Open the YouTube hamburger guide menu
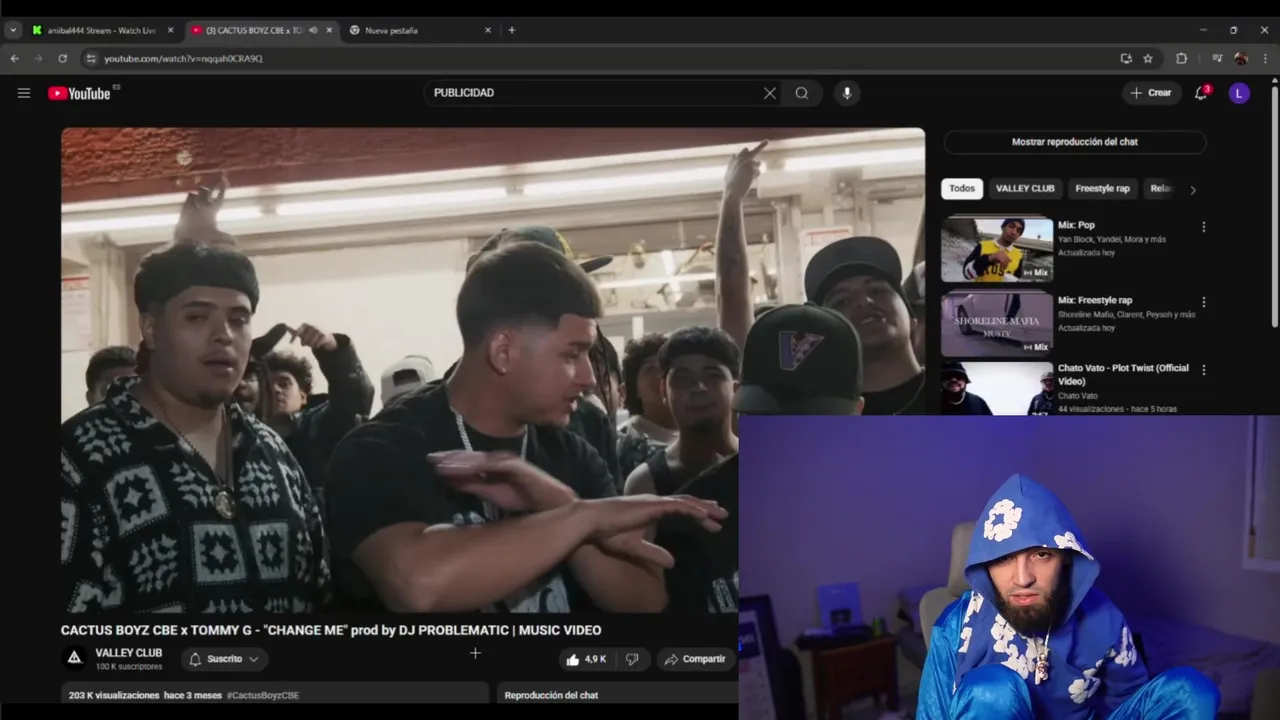Viewport: 1280px width, 720px height. click(x=24, y=93)
